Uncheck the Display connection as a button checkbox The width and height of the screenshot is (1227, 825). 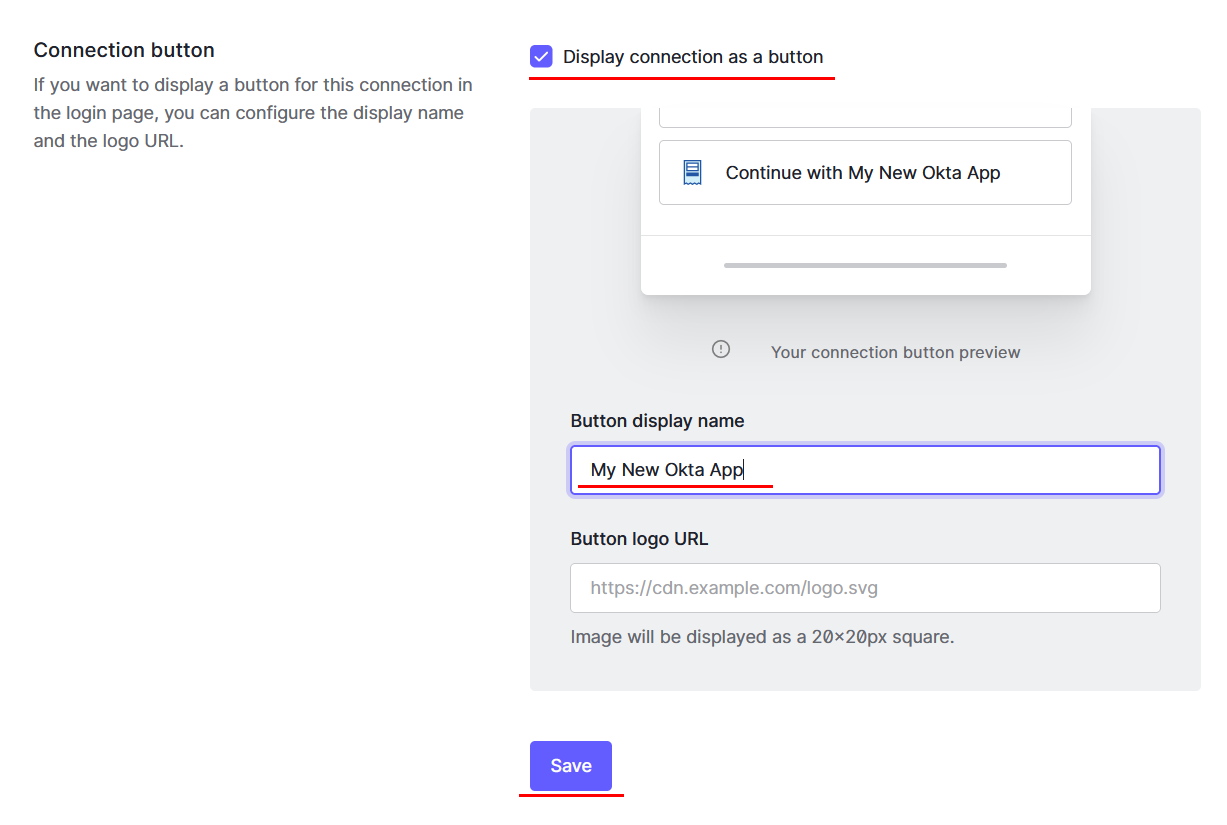pos(541,57)
